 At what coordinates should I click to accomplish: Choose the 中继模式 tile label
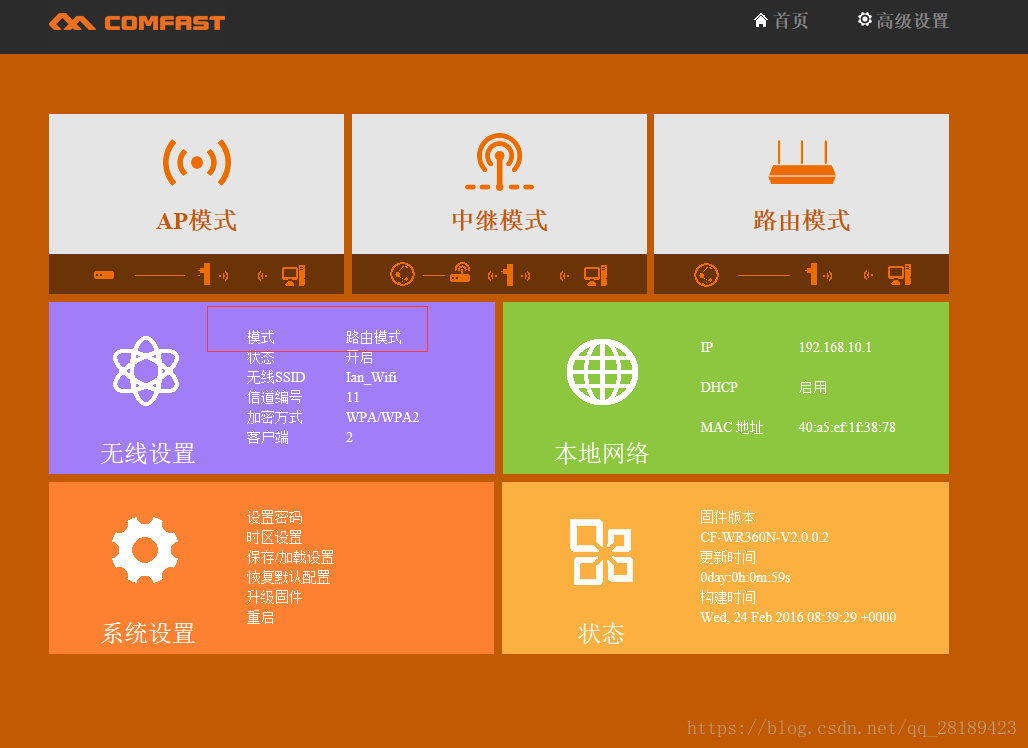pos(499,221)
